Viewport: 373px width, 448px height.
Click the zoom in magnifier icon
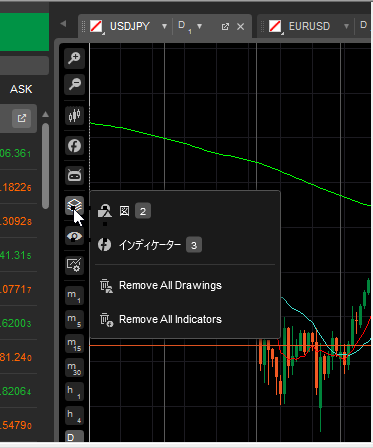pos(74,58)
